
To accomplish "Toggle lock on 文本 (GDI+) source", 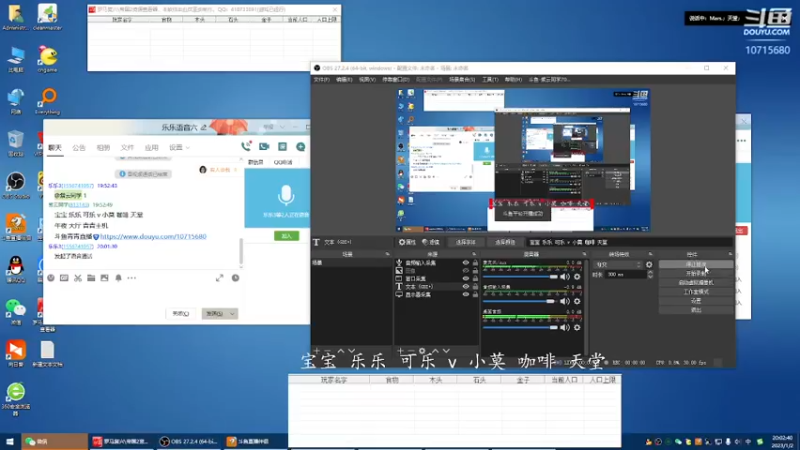I will (475, 287).
